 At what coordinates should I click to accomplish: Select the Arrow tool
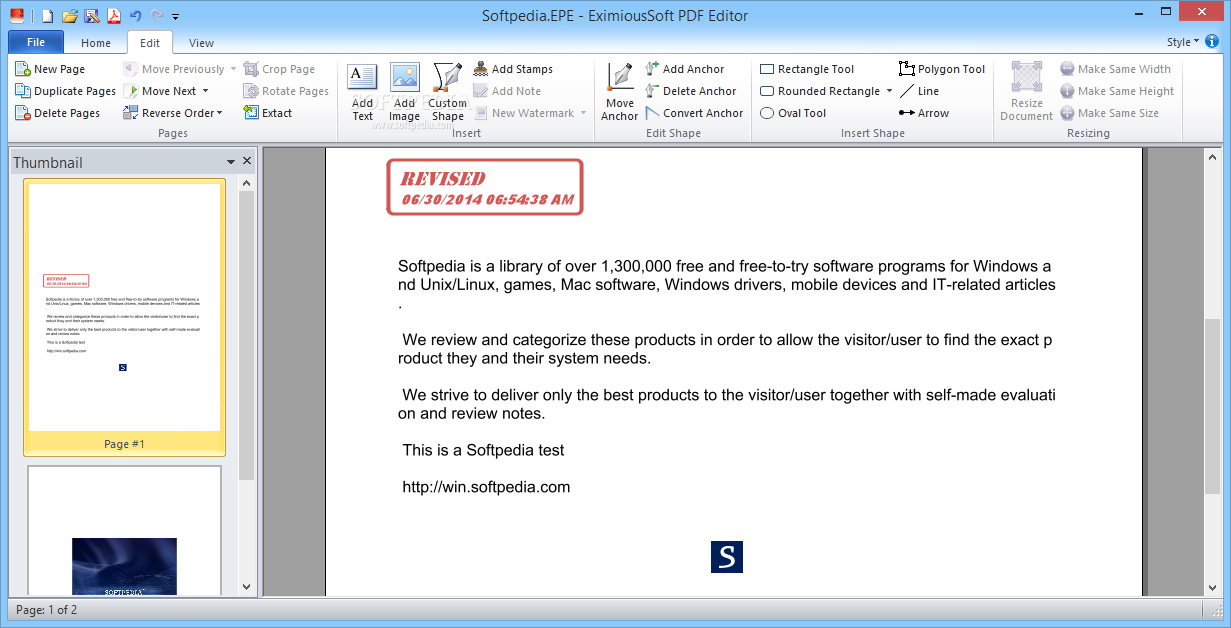tap(924, 113)
